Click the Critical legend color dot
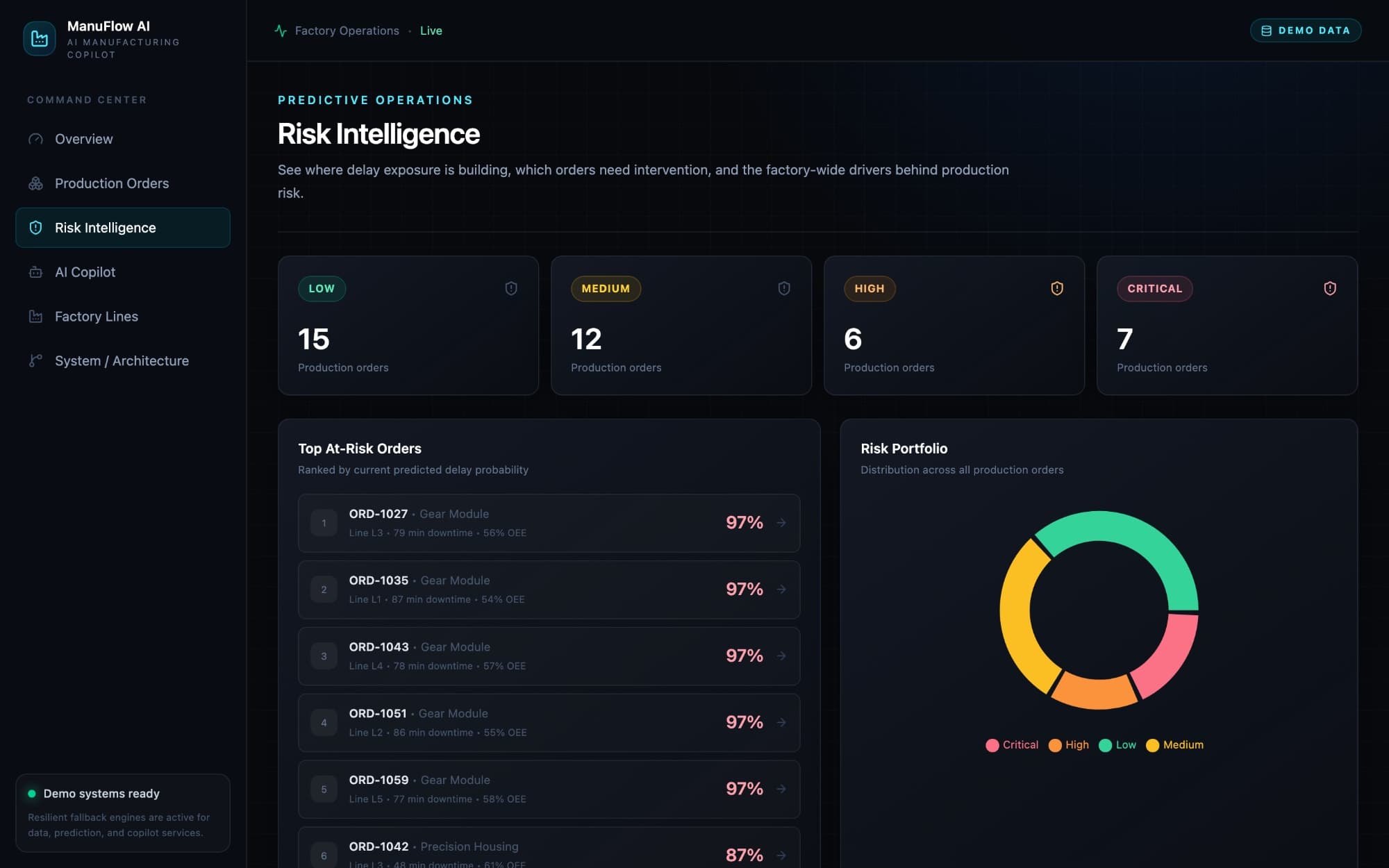 [x=992, y=745]
